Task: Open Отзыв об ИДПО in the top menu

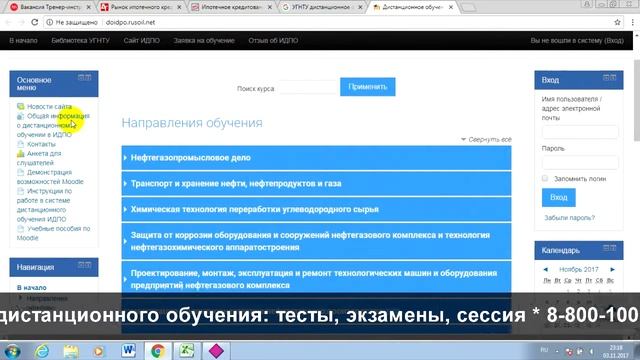Action: click(x=273, y=40)
